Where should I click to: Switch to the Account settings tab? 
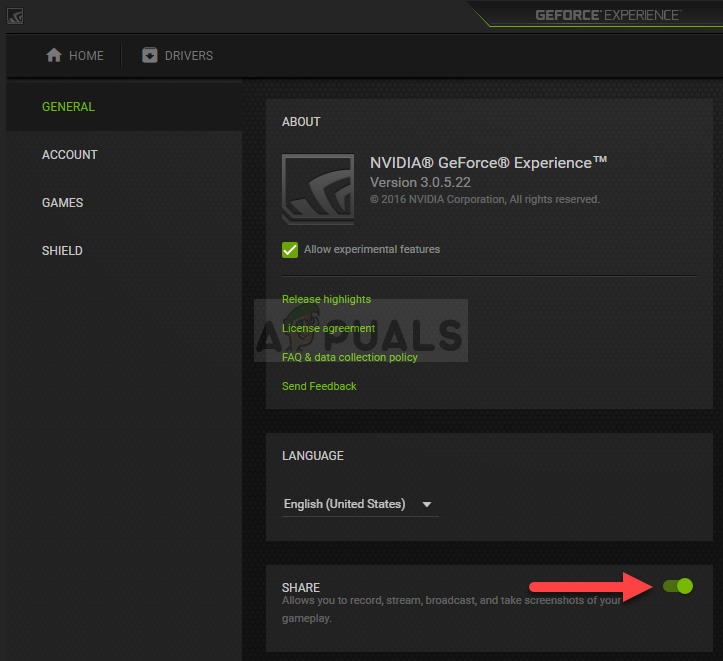[70, 155]
